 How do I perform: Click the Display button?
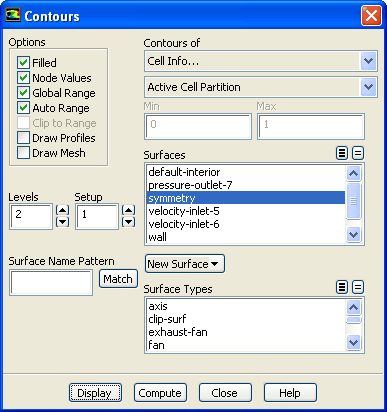95,393
